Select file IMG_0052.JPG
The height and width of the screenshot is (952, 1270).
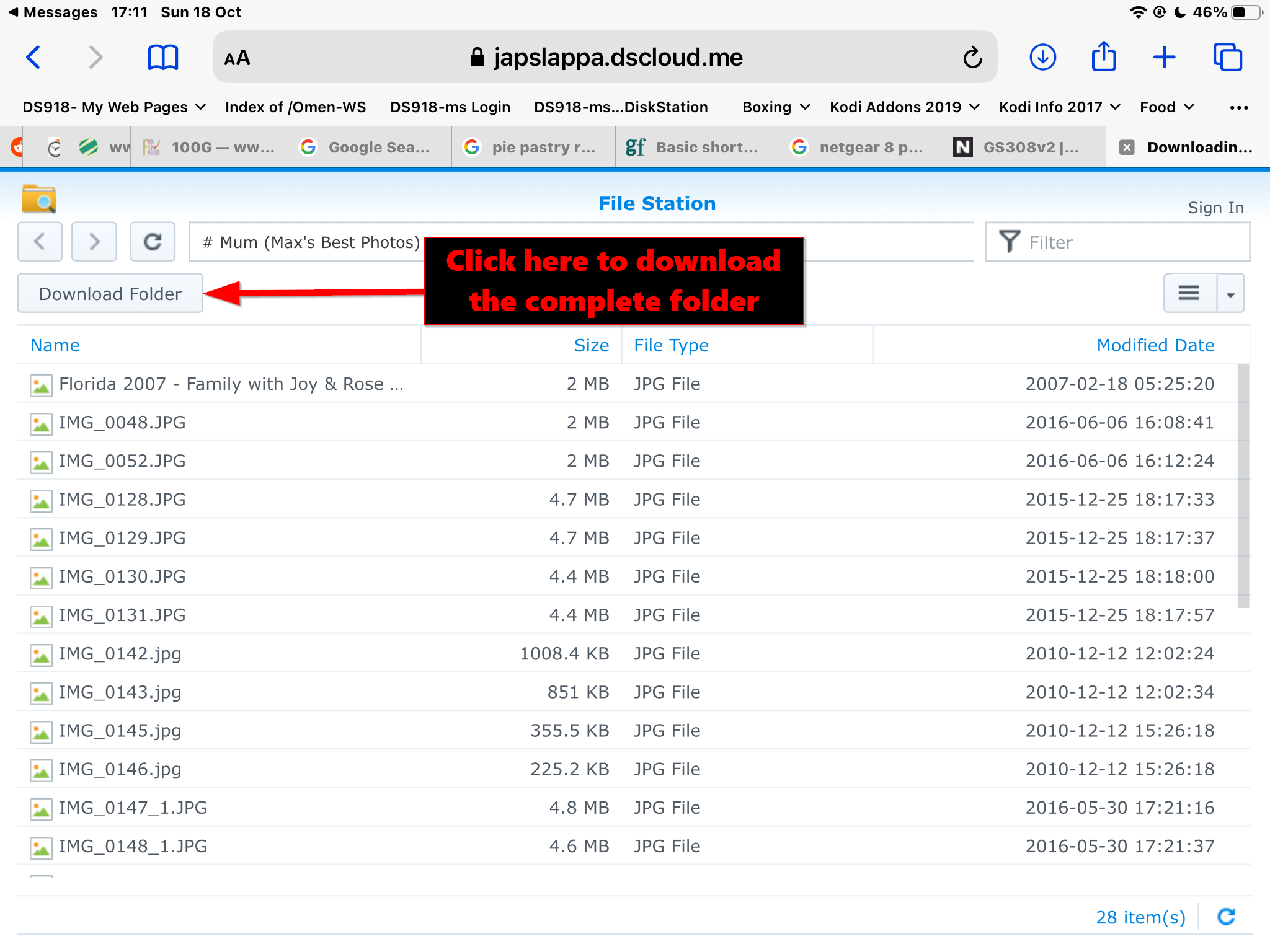pos(634,461)
